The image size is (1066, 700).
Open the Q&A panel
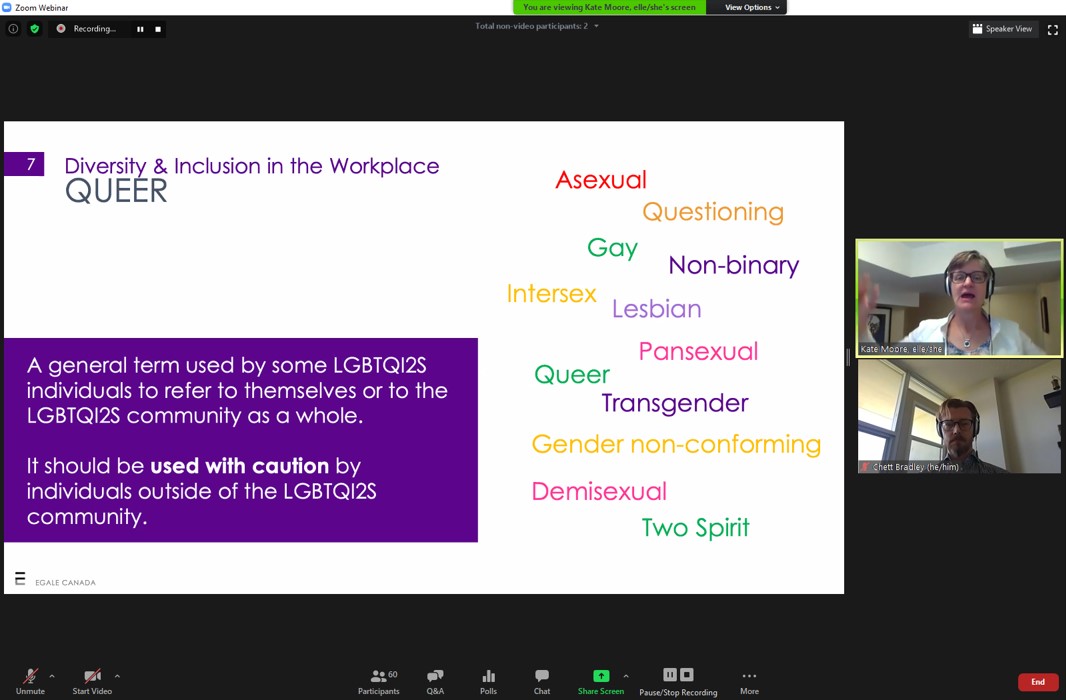click(435, 682)
